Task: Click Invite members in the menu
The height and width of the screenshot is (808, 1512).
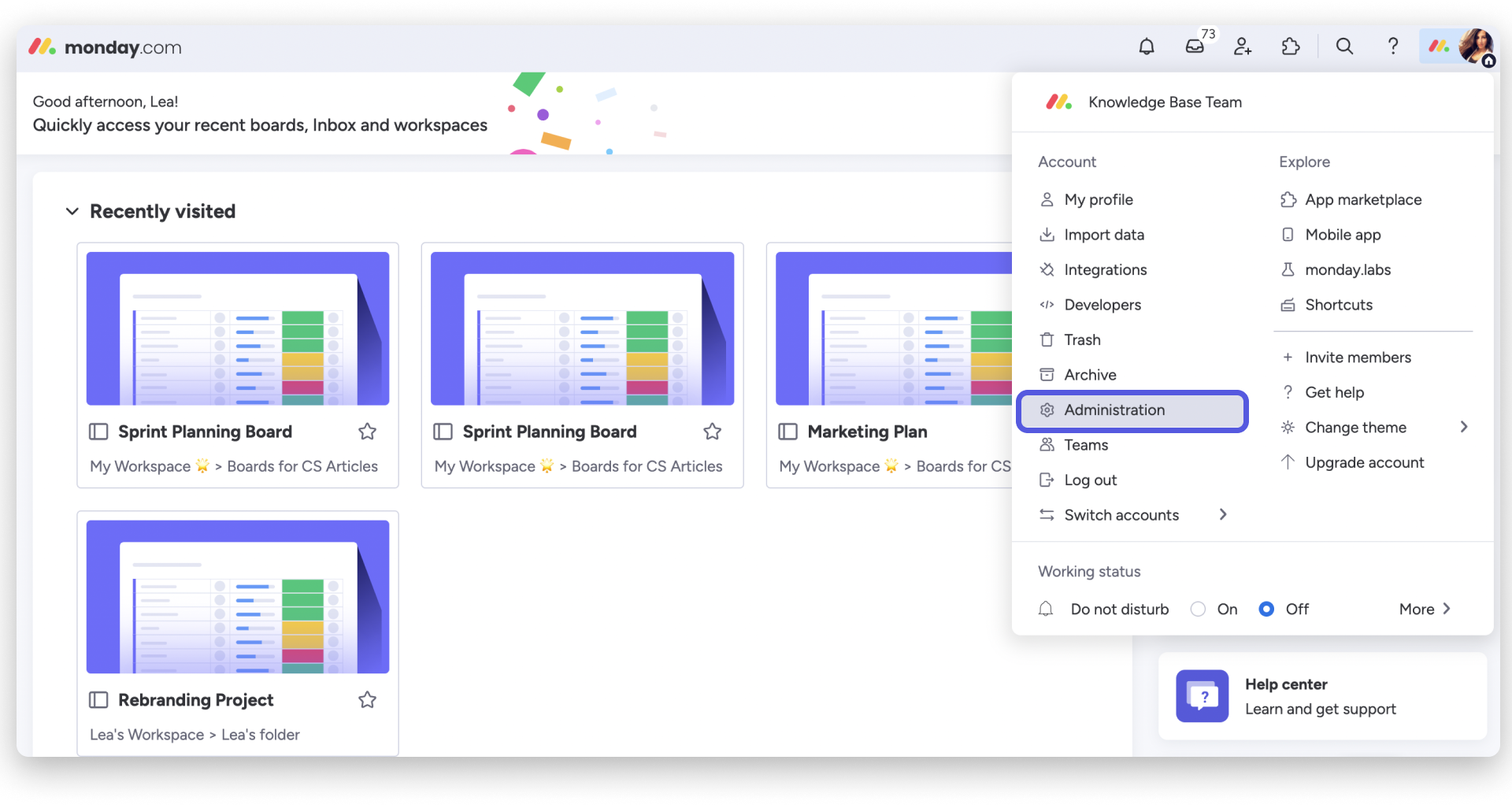Action: 1358,358
